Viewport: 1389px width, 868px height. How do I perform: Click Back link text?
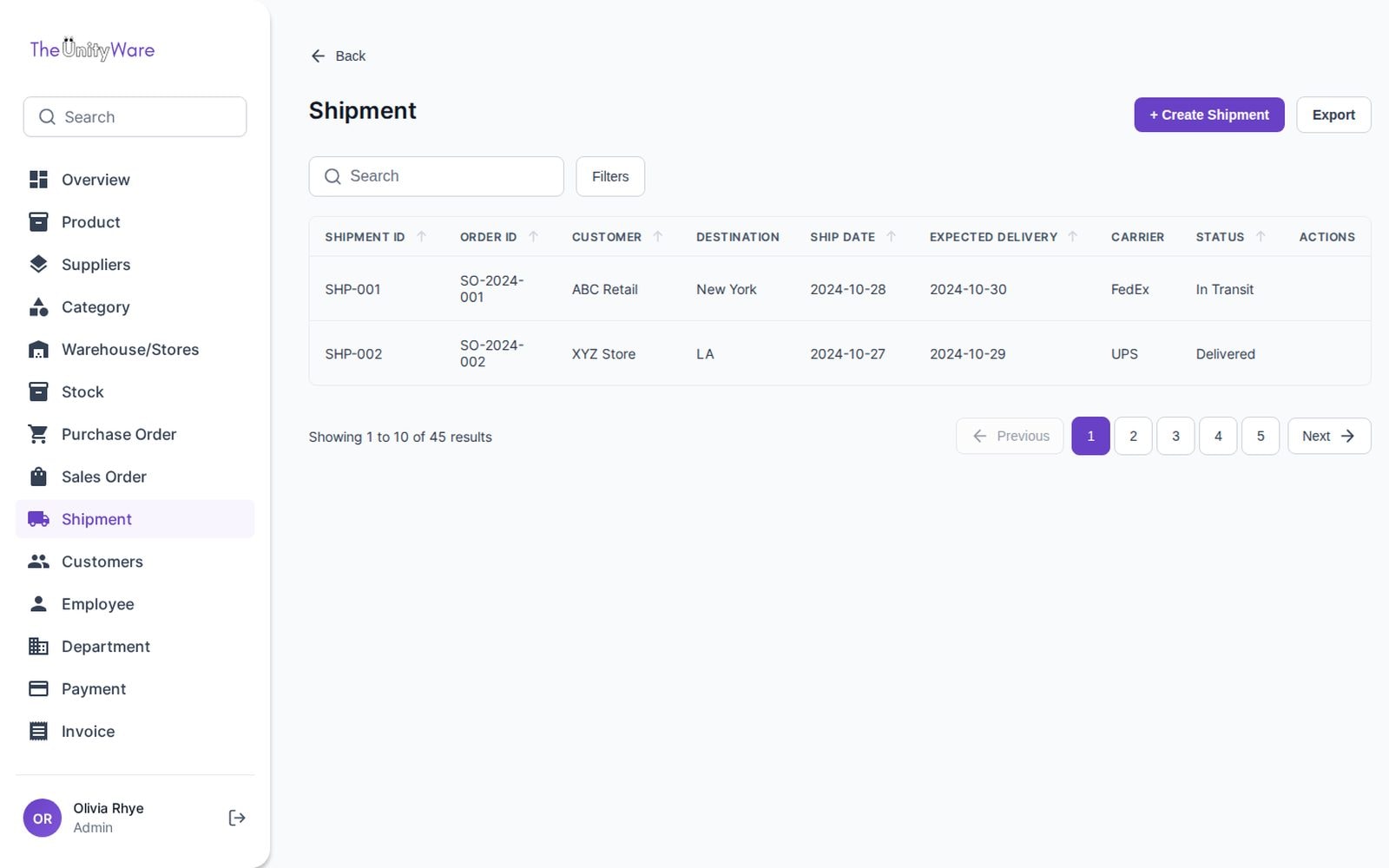351,56
